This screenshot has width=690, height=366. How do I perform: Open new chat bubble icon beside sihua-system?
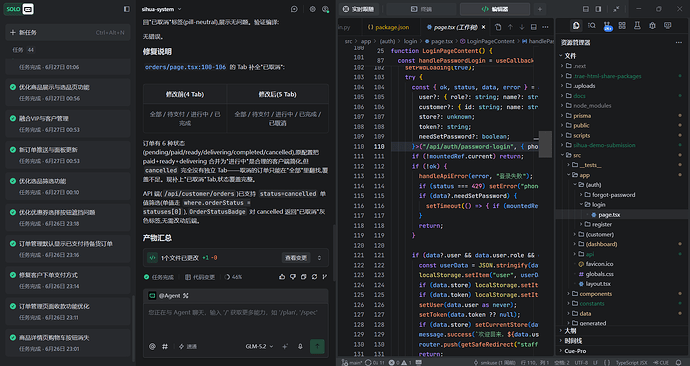(294, 9)
